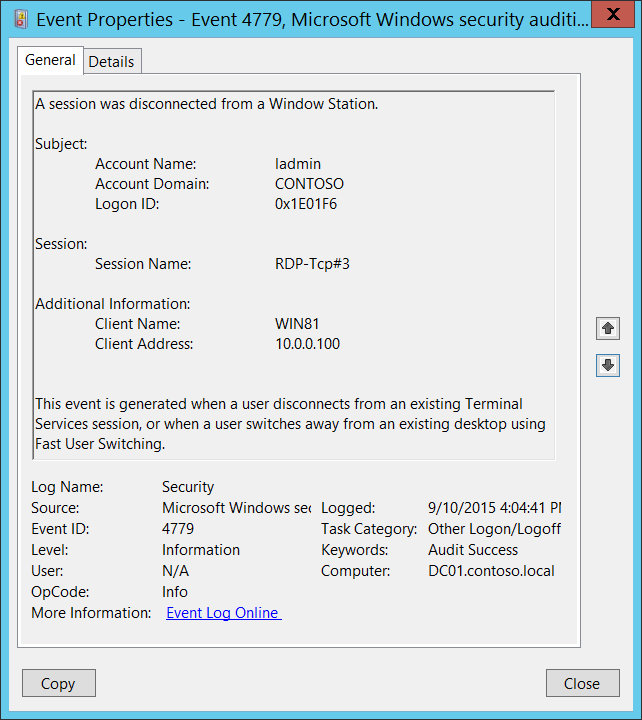Click the account name value ladmin
The image size is (642, 720).
tap(298, 164)
